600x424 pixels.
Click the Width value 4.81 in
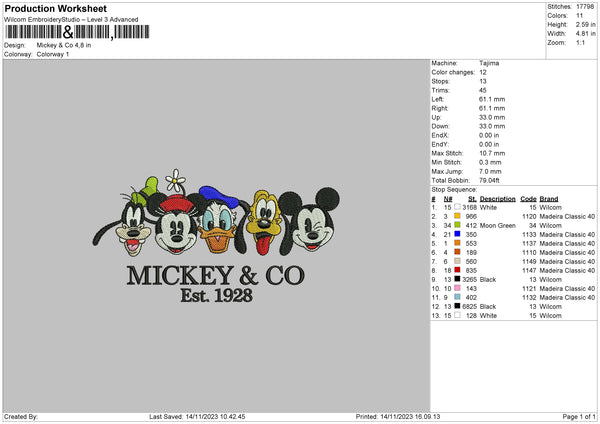(585, 34)
